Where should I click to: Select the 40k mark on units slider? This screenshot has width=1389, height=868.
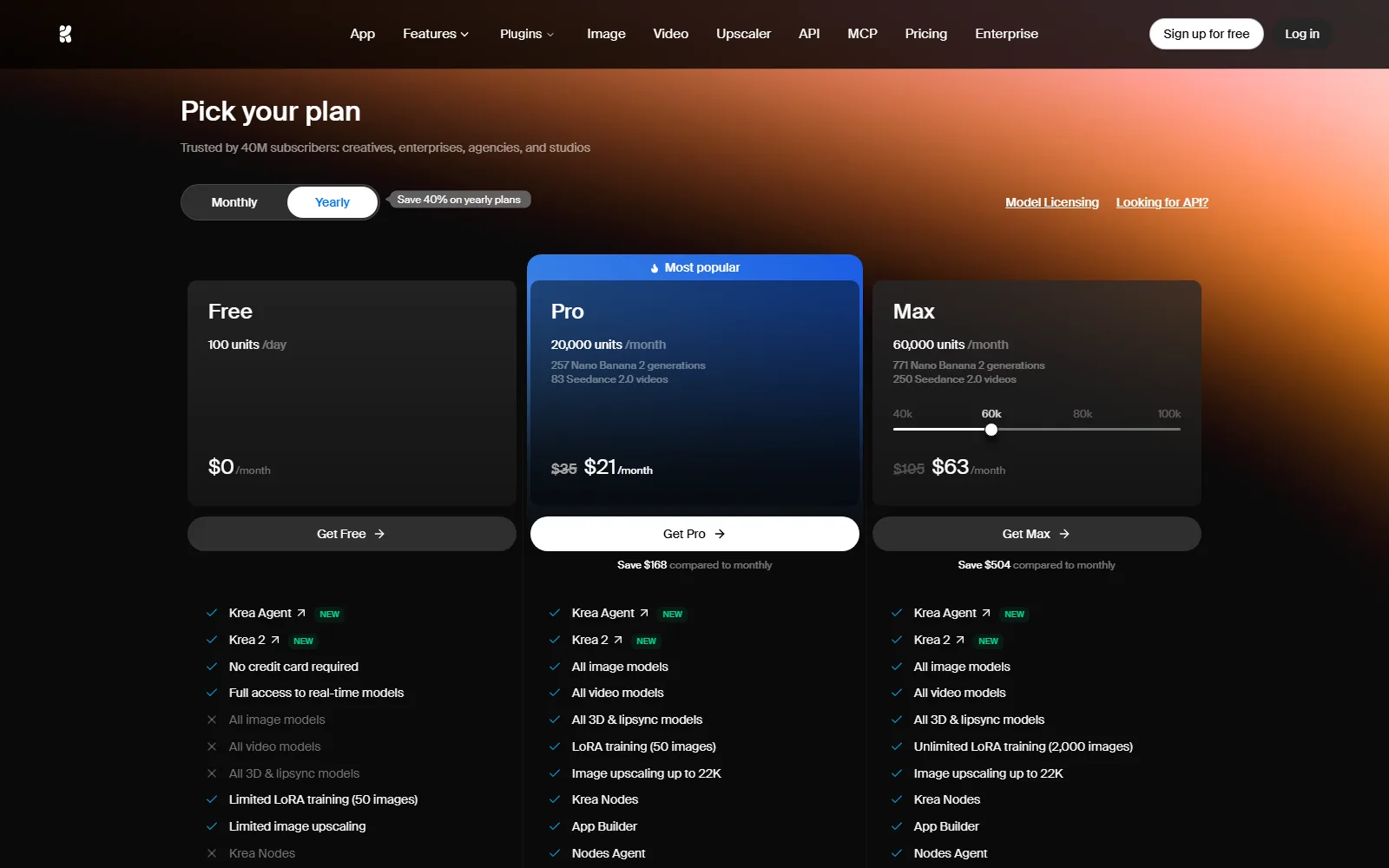903,414
